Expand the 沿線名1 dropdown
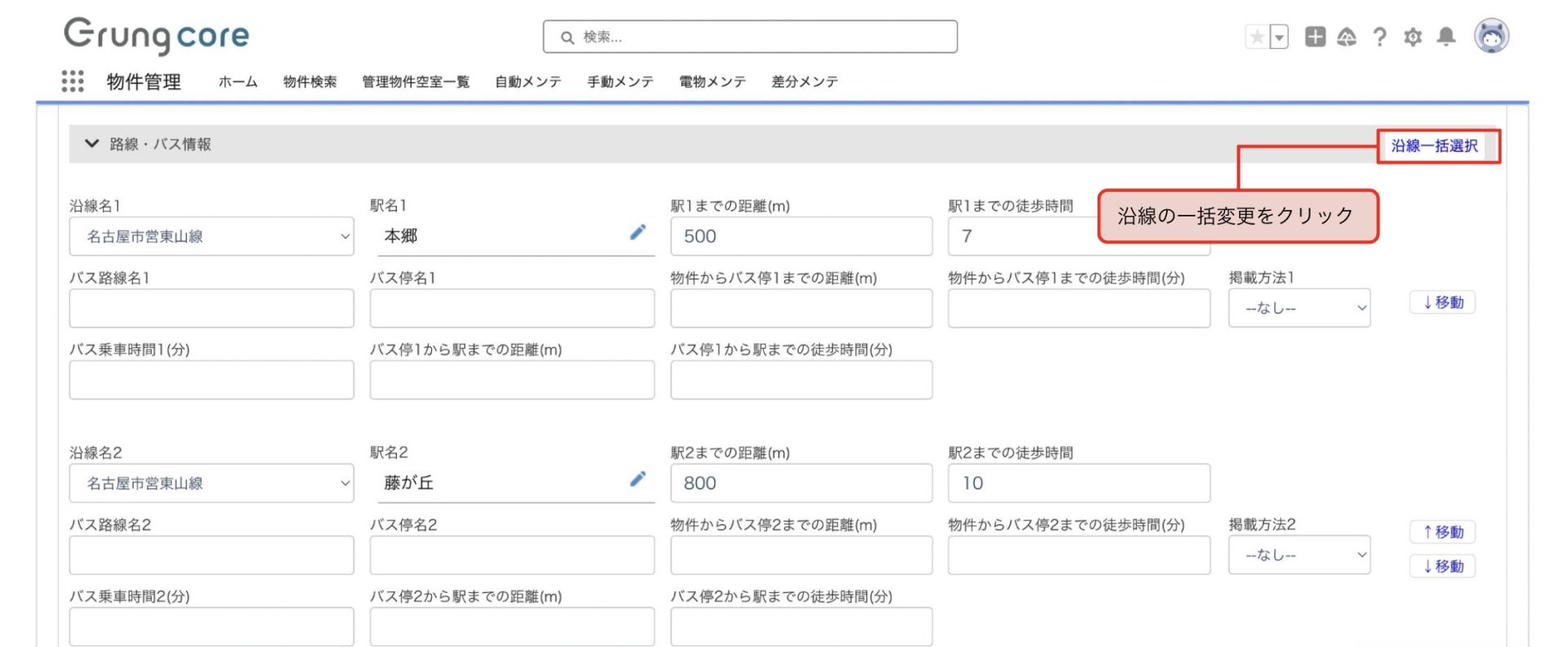Viewport: 1568px width, 647px height. coord(212,236)
